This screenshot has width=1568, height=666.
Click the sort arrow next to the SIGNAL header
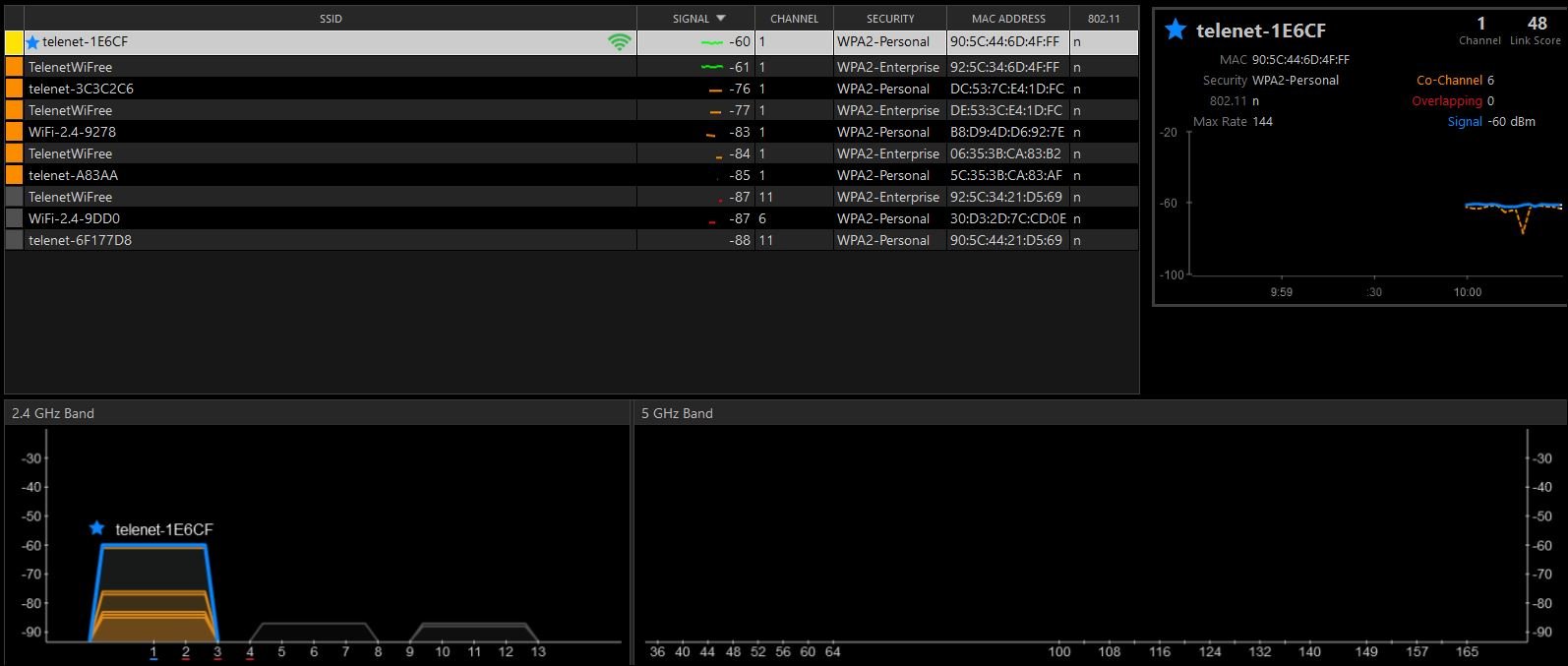(721, 19)
